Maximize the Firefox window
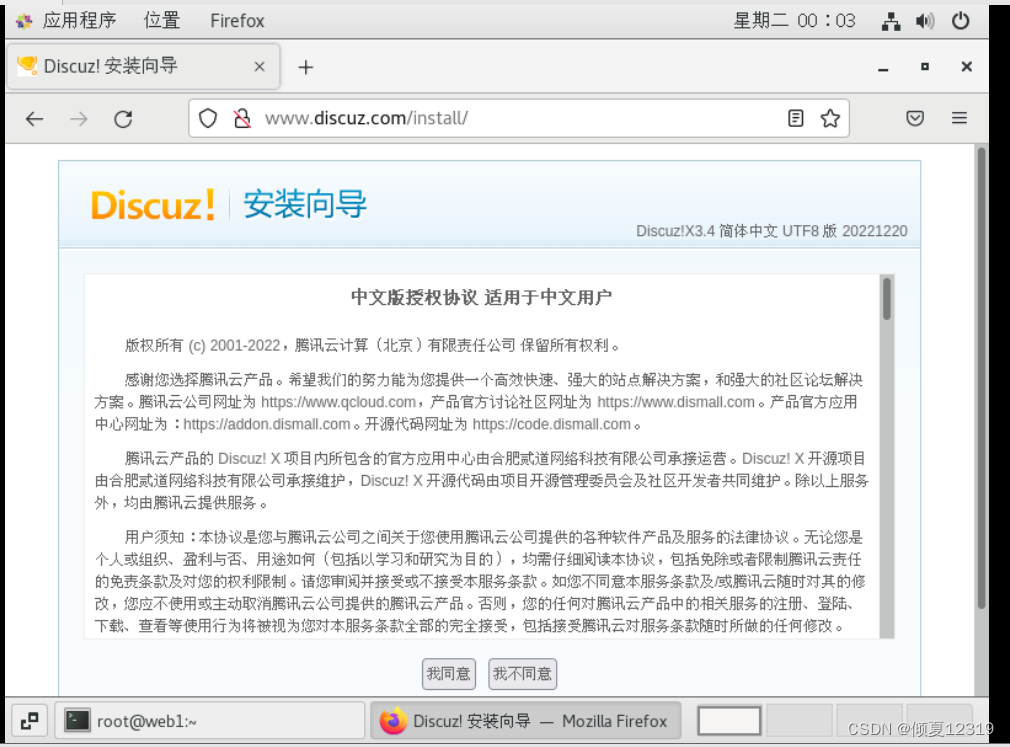Image resolution: width=1010 pixels, height=747 pixels. [925, 66]
